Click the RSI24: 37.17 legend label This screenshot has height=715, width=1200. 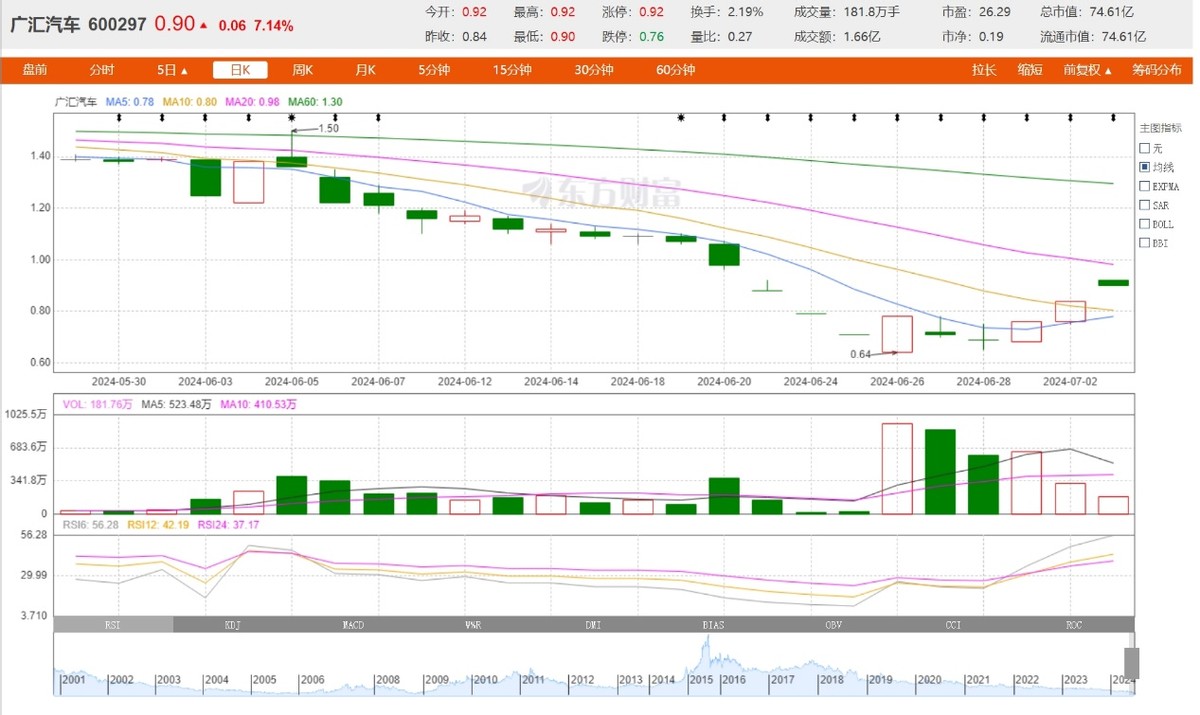[x=228, y=524]
